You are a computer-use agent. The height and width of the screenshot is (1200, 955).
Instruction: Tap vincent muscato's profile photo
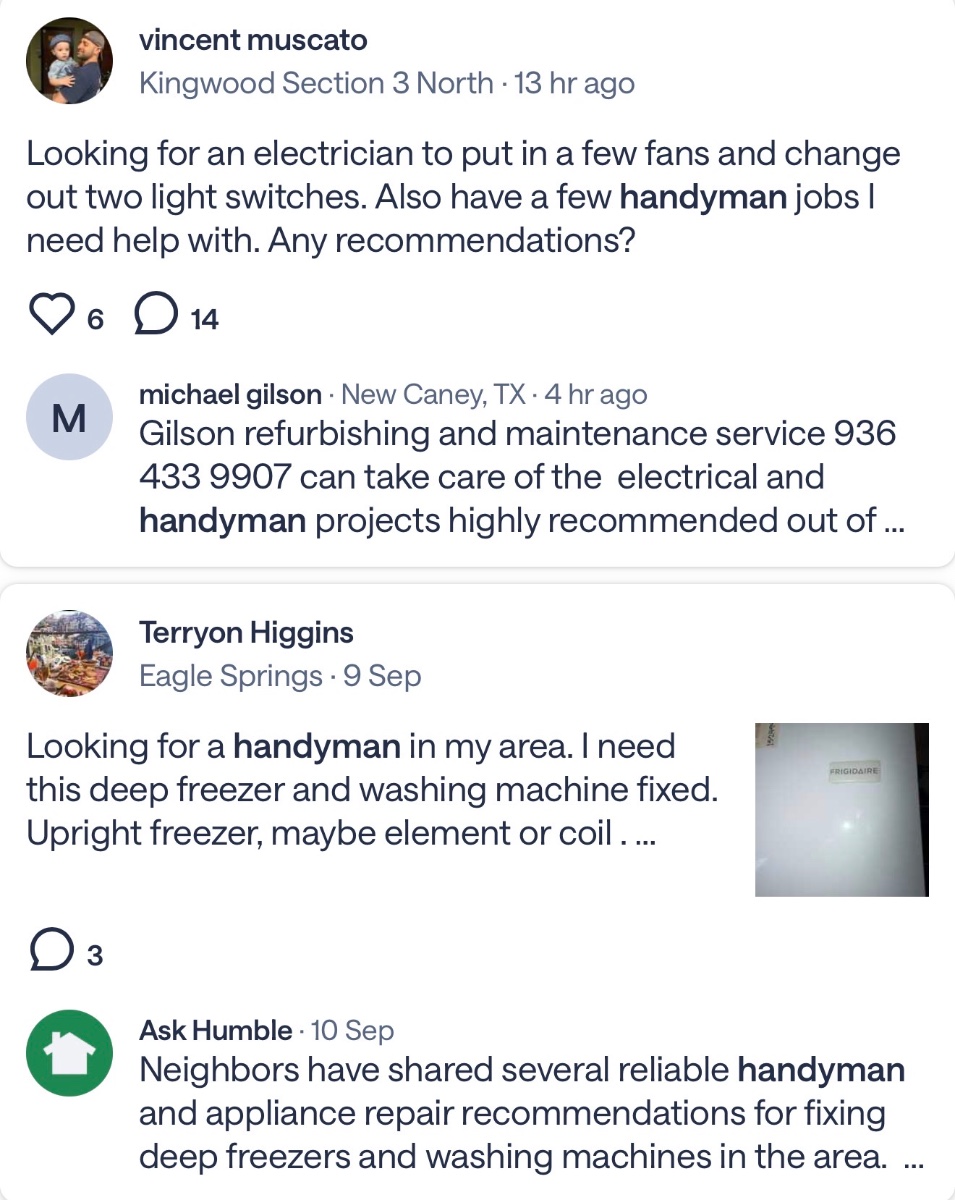[69, 60]
